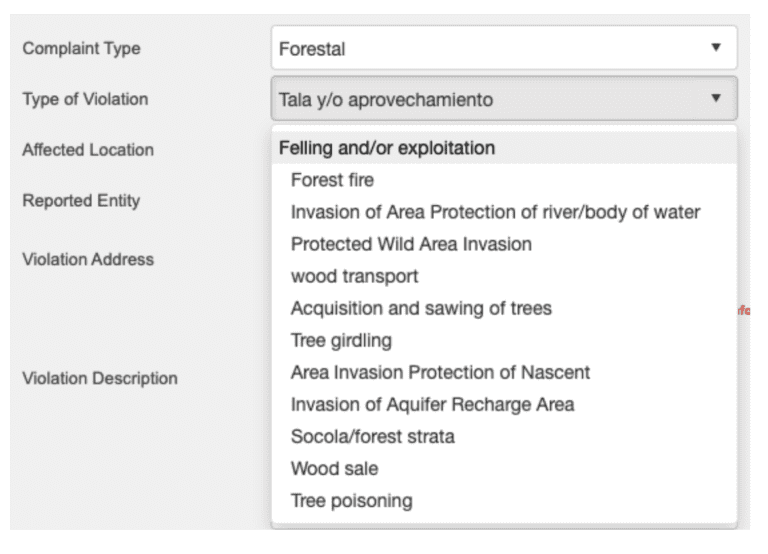Choose the Forest fire option
The image size is (768, 554).
pos(332,181)
